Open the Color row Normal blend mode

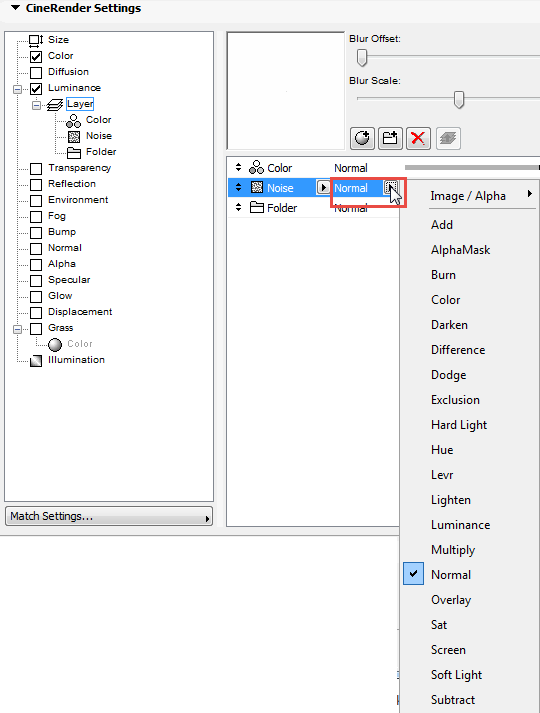click(351, 168)
